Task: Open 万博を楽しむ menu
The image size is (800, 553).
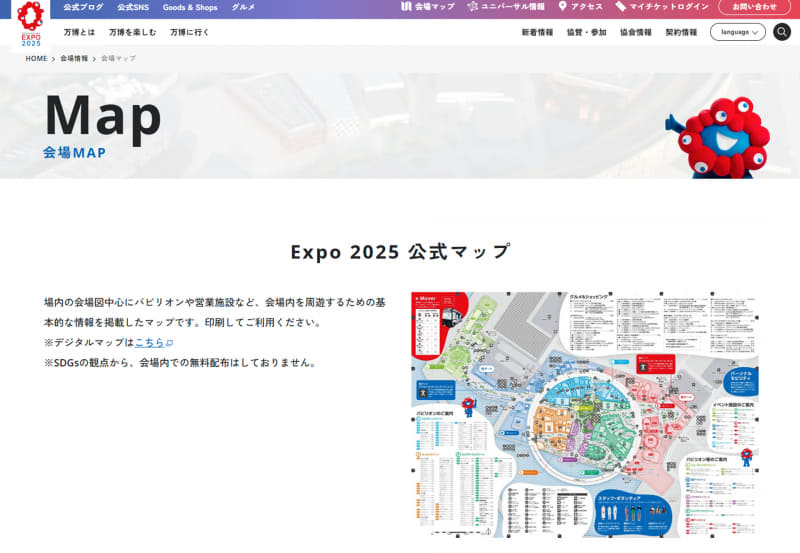Action: coord(133,32)
